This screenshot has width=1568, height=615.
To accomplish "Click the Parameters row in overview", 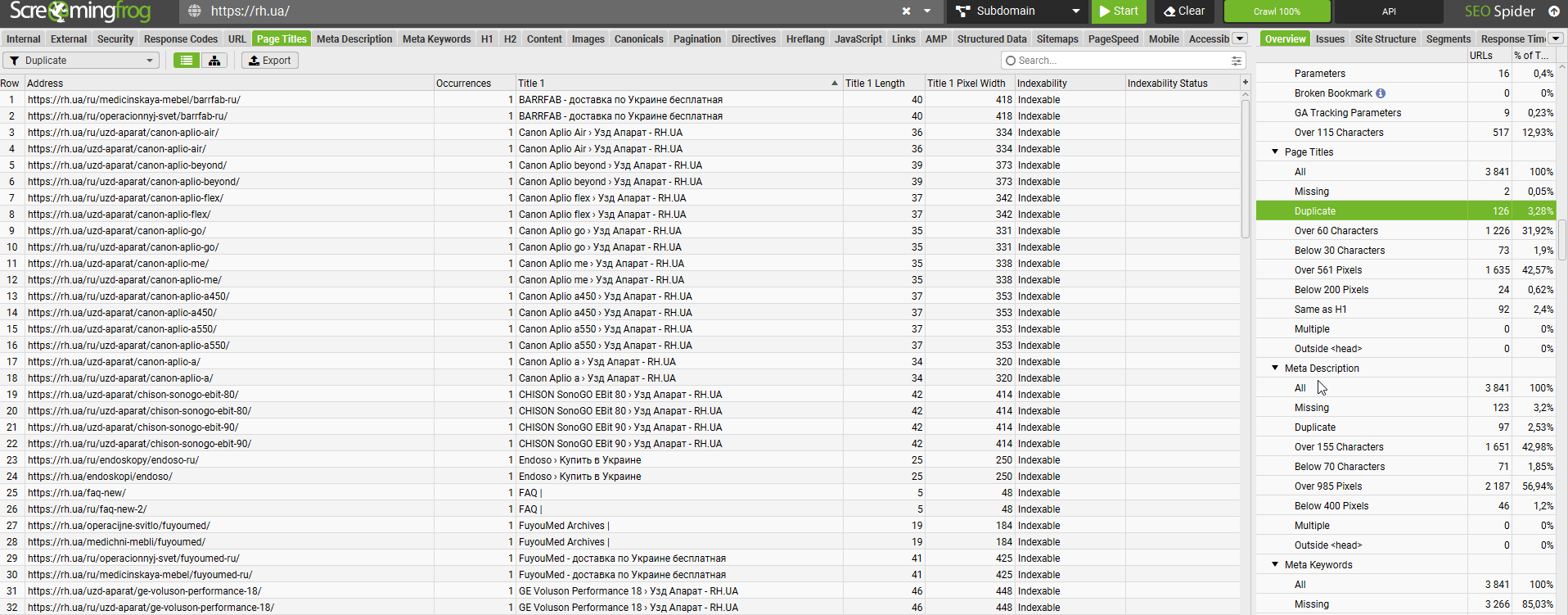I will pyautogui.click(x=1405, y=74).
